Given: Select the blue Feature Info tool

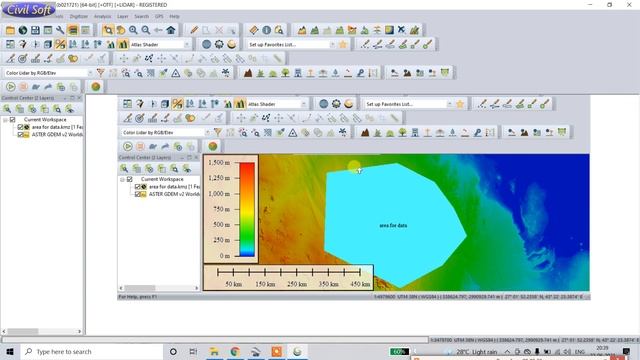Looking at the screenshot, I should coord(267,30).
